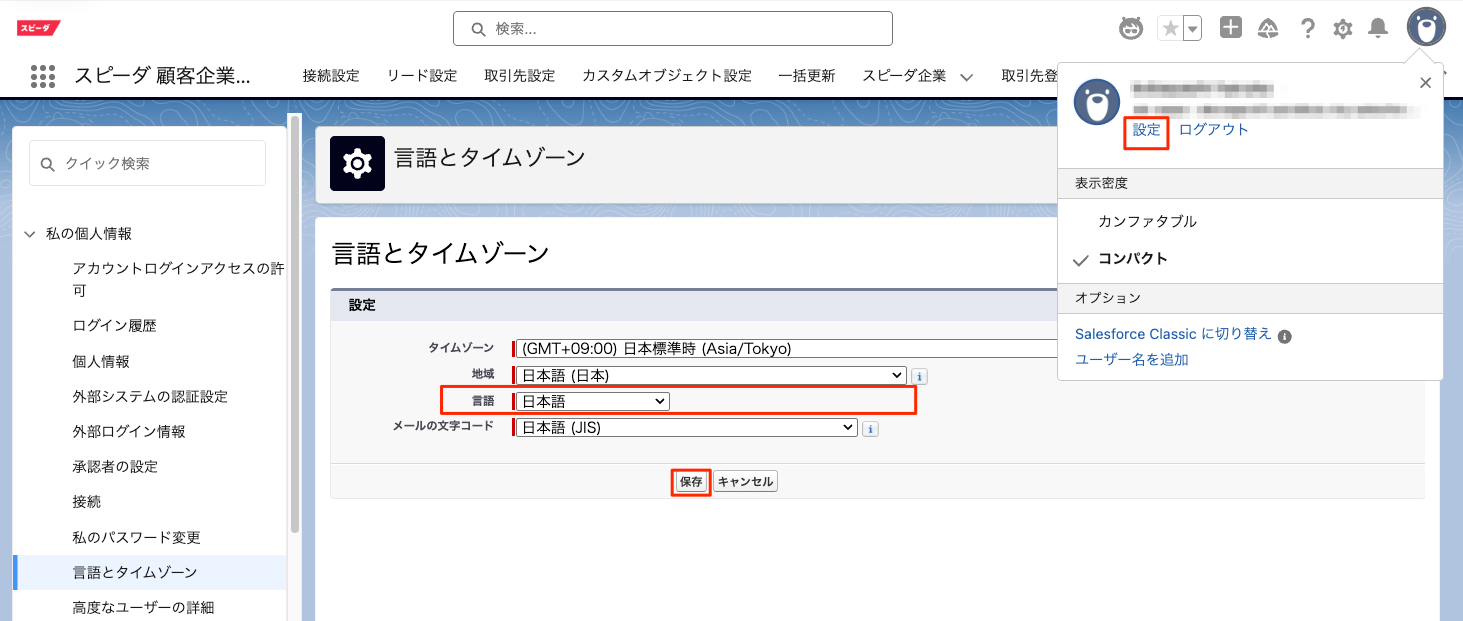Screen dimensions: 1463x621
Task: Click the notifications bell icon
Action: point(1378,28)
